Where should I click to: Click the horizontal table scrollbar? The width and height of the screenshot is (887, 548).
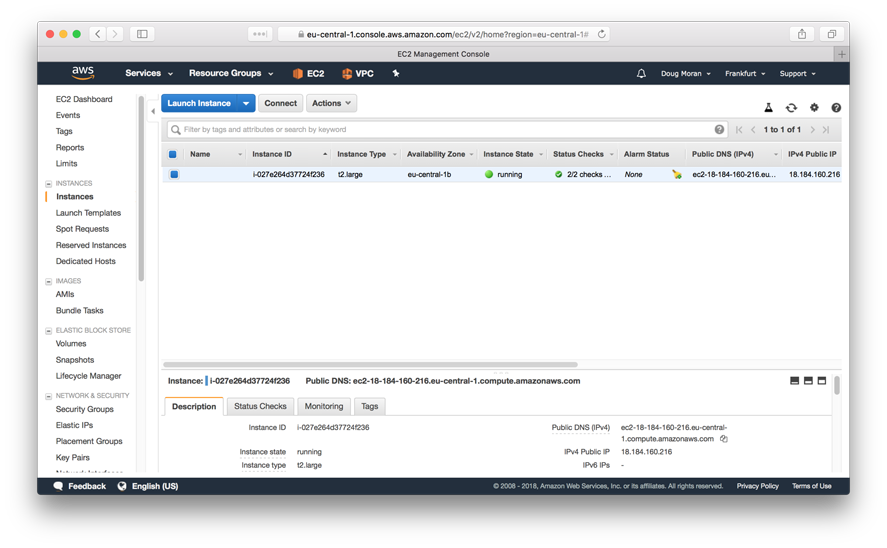pos(371,364)
